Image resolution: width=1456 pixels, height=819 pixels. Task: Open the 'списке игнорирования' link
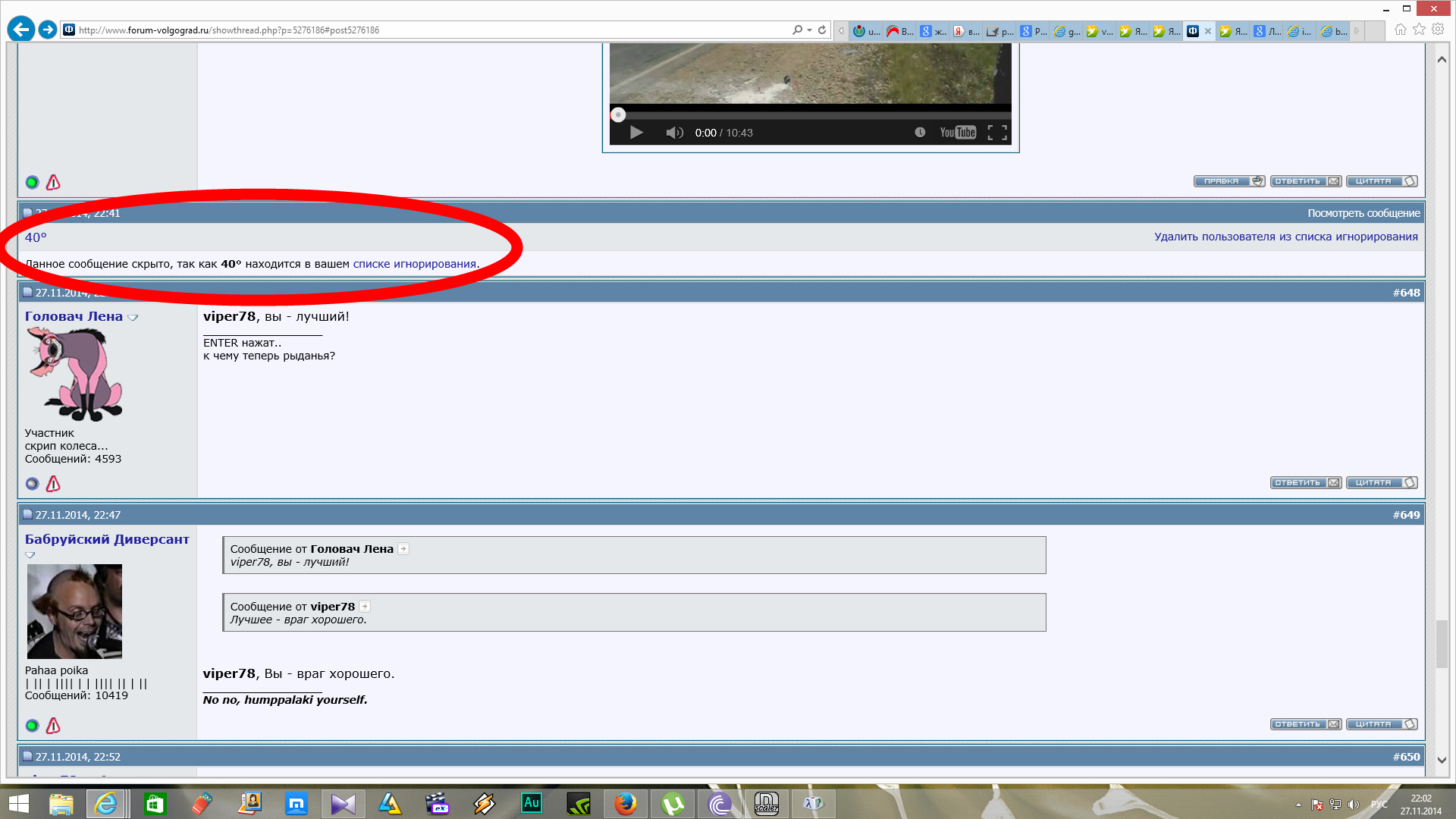pyautogui.click(x=414, y=264)
